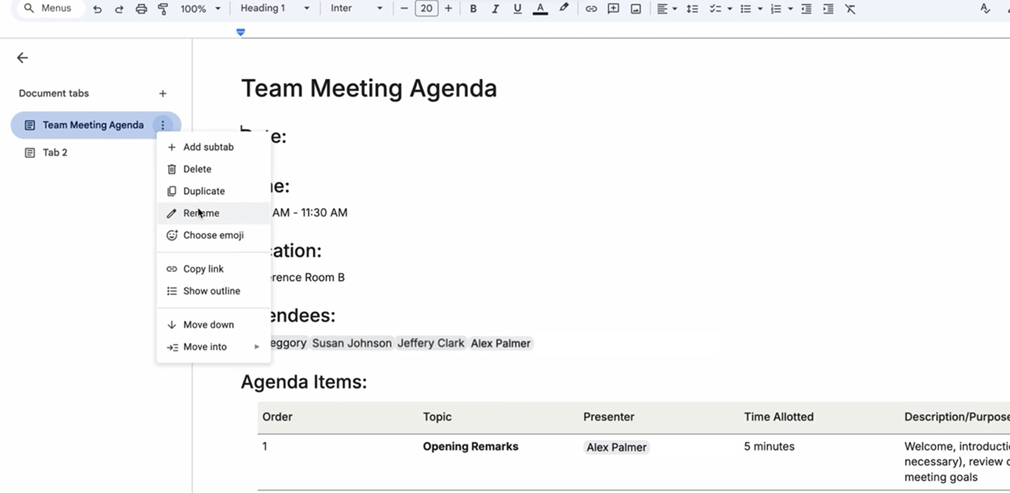
Task: Click the Presenter column header
Action: (609, 417)
